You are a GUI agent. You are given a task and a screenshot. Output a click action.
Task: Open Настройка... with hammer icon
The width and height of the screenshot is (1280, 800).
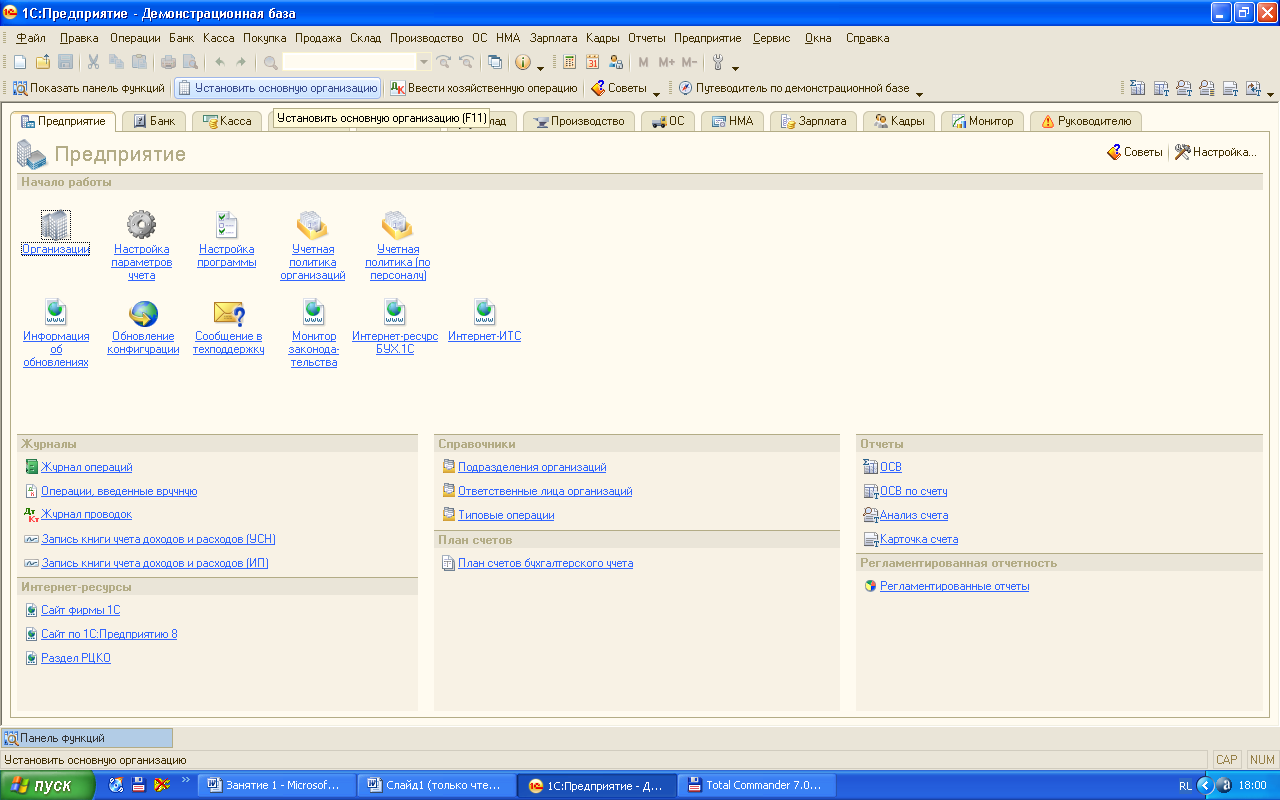pyautogui.click(x=1215, y=152)
